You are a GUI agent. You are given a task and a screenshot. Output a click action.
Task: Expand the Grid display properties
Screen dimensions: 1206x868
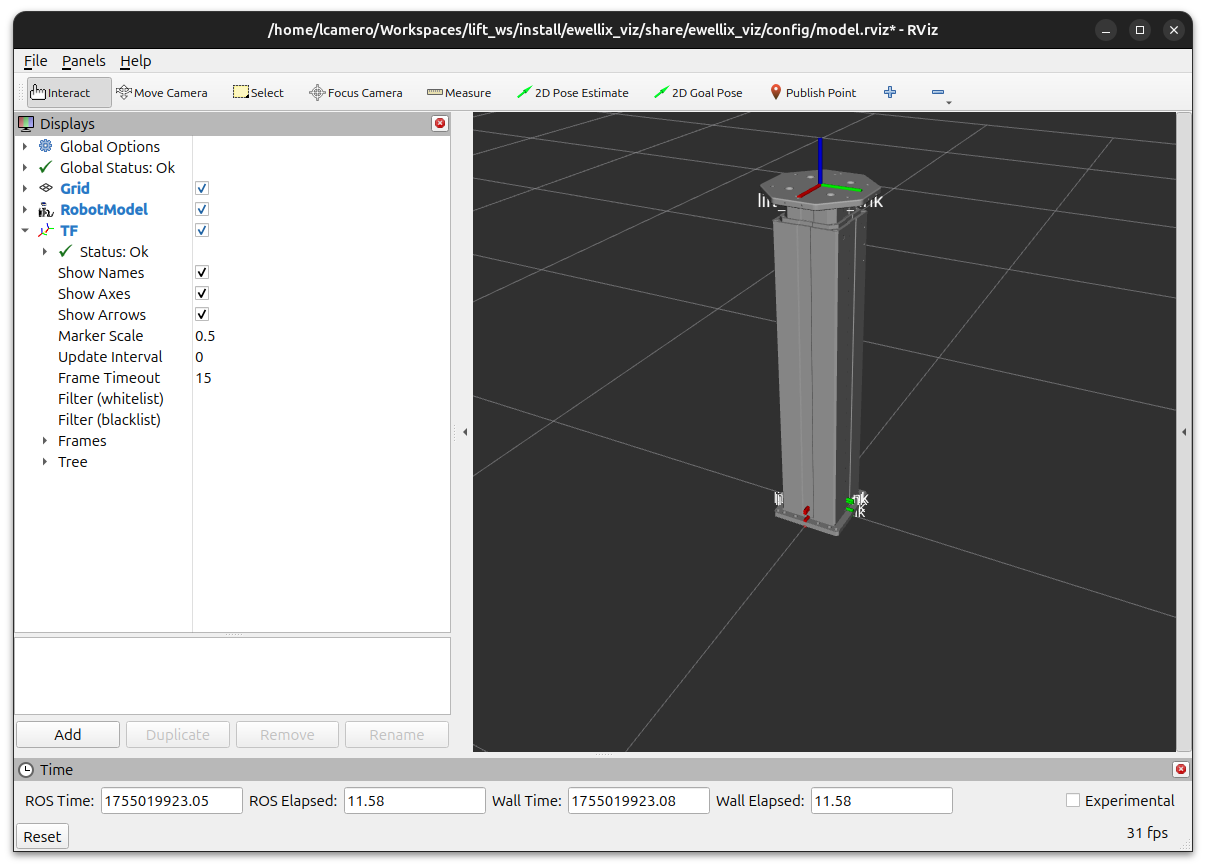tap(25, 188)
